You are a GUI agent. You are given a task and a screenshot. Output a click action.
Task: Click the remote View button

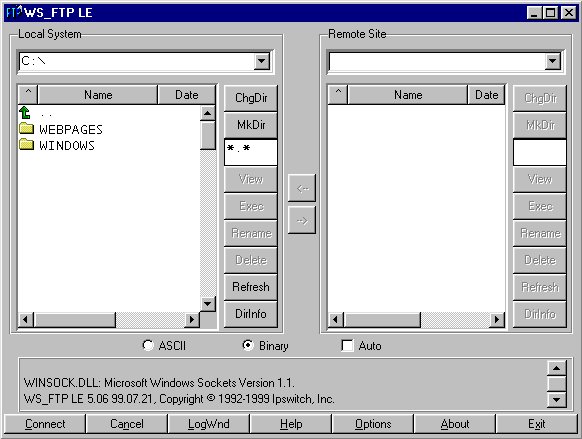(x=540, y=179)
